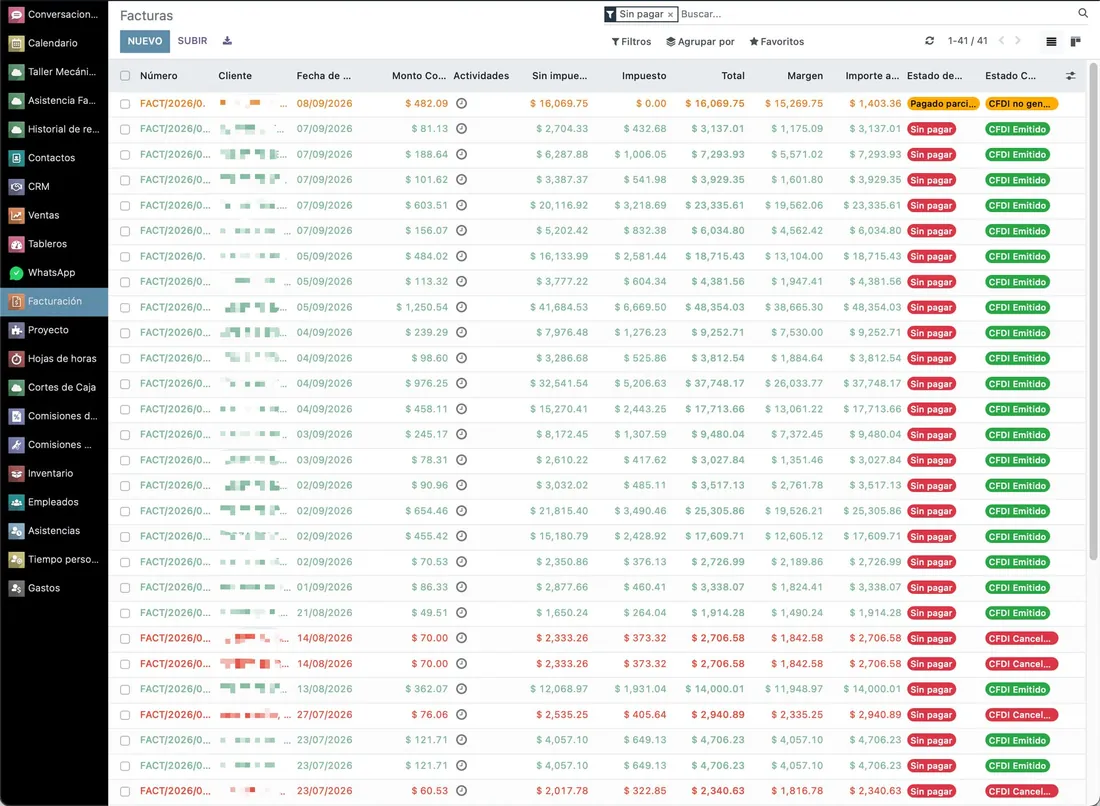This screenshot has width=1100, height=806.
Task: Open Cortes de Caja in sidebar
Action: pos(54,387)
